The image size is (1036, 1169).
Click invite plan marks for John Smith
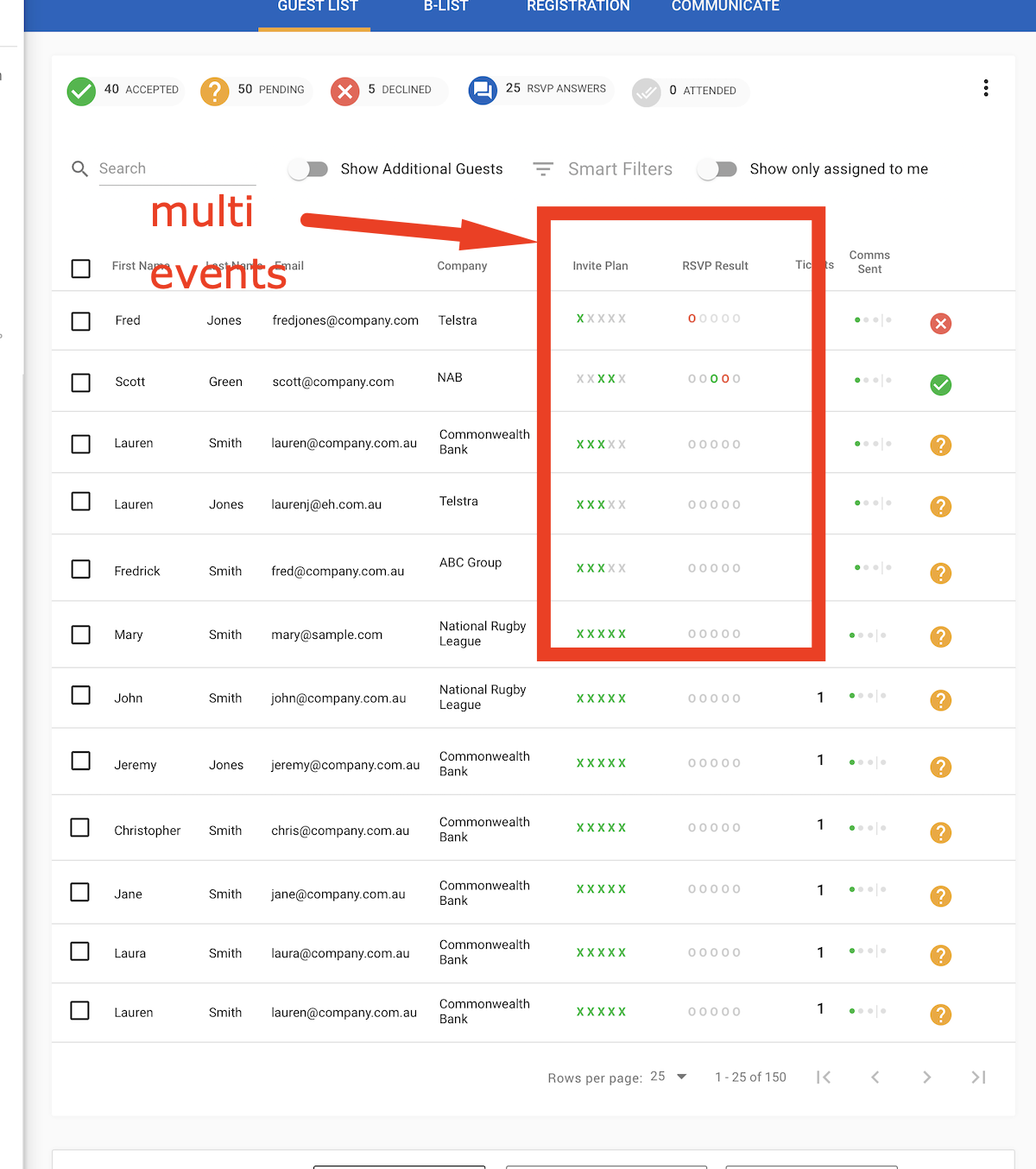(602, 698)
